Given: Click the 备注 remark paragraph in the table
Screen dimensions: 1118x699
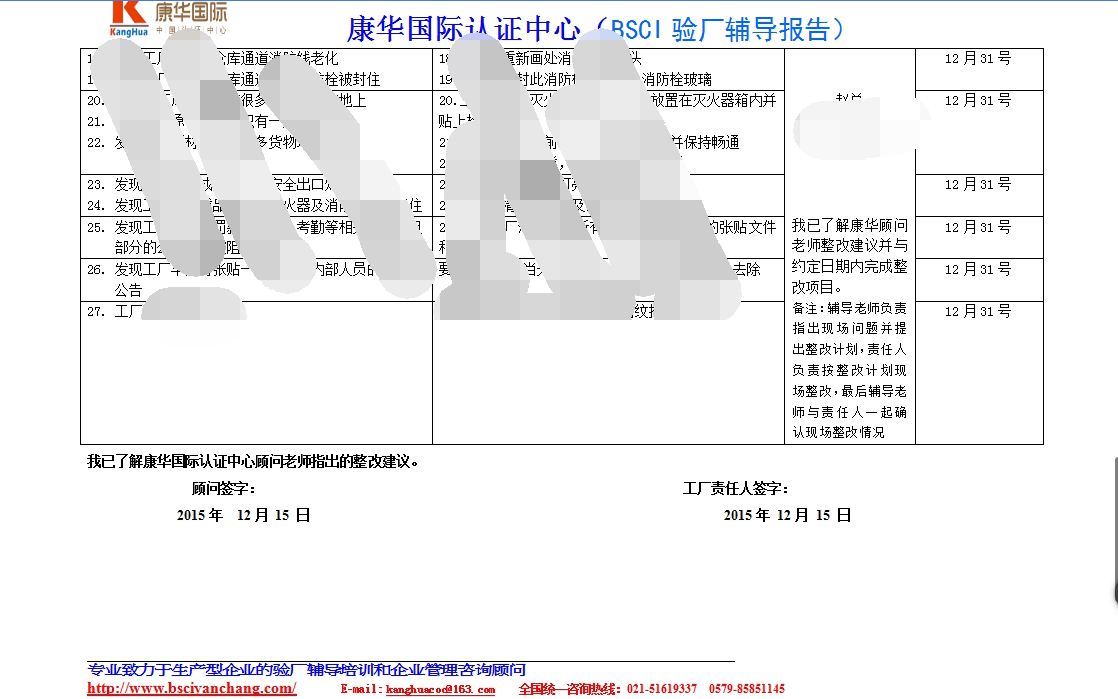Looking at the screenshot, I should tap(849, 370).
